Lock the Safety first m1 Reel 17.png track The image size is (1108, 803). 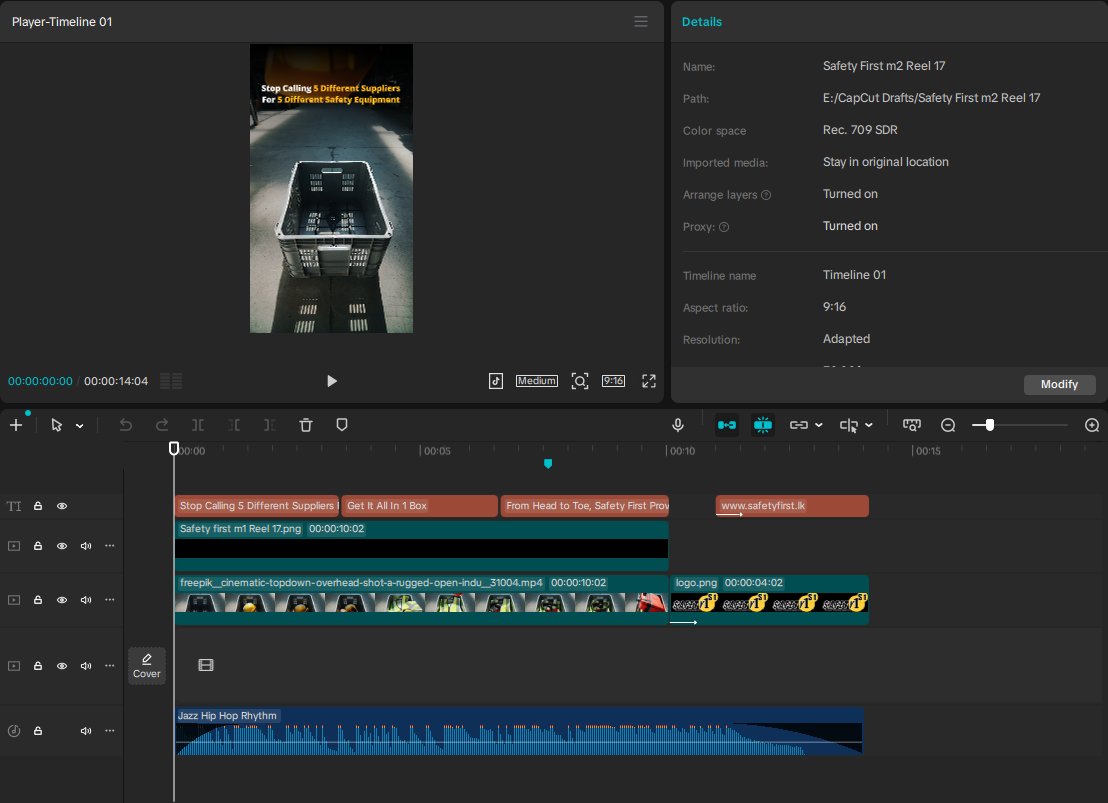click(x=38, y=546)
